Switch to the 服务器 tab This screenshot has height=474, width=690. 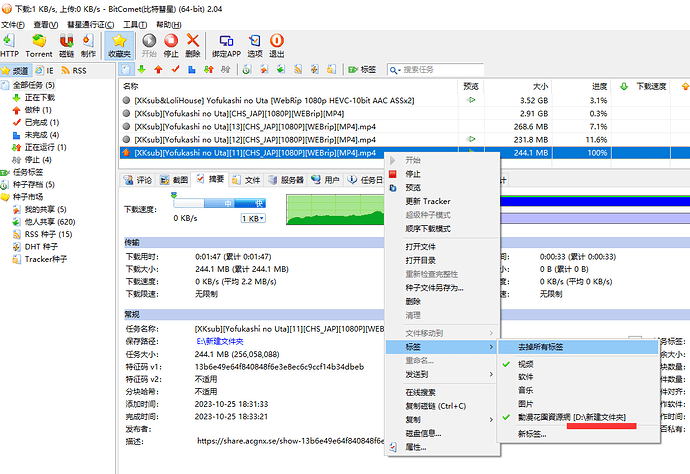(286, 180)
